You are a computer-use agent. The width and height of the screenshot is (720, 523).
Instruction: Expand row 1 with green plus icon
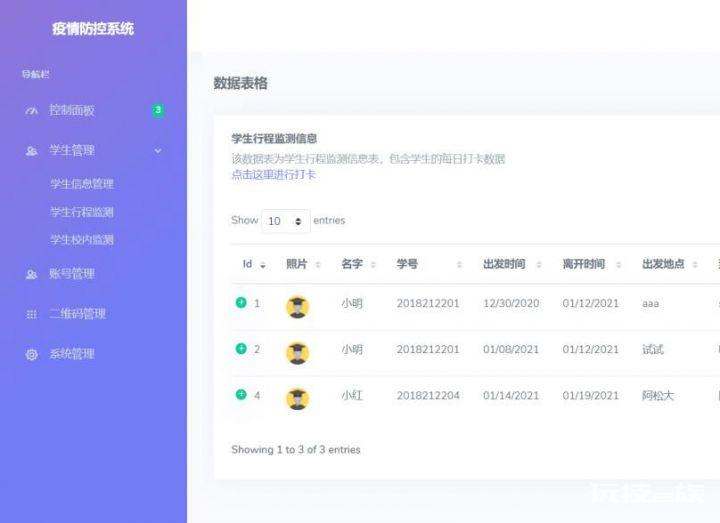pyautogui.click(x=241, y=303)
